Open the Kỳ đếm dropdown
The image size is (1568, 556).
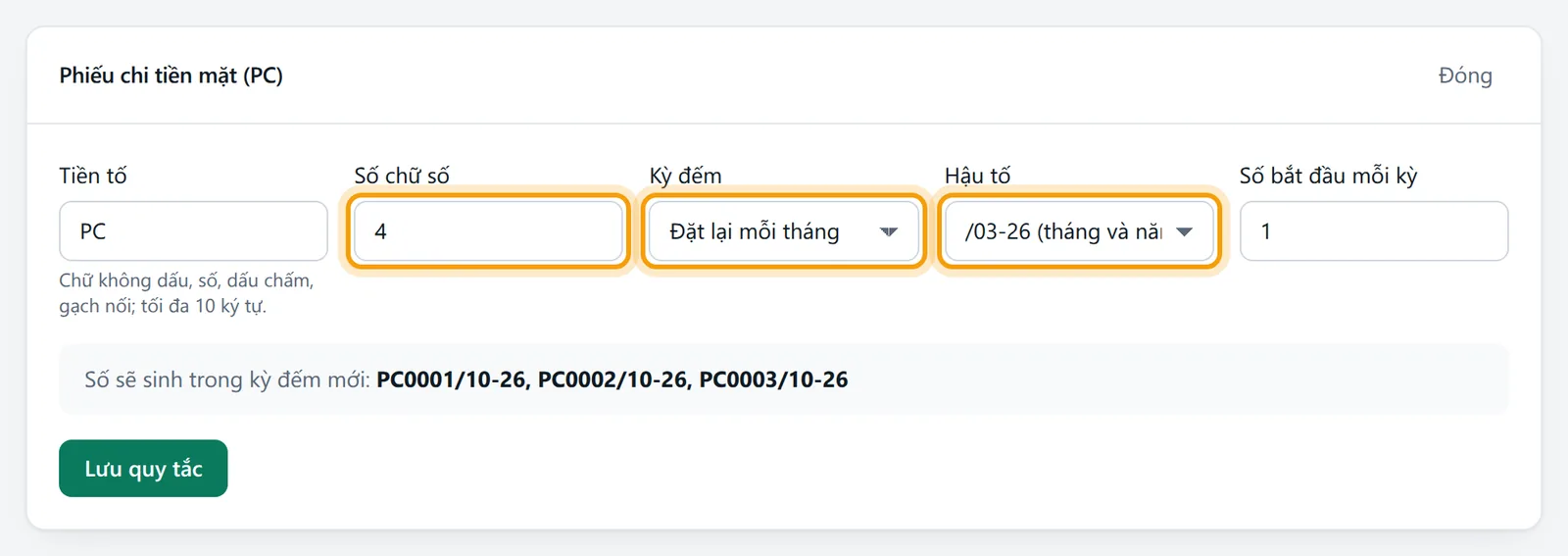tap(783, 231)
